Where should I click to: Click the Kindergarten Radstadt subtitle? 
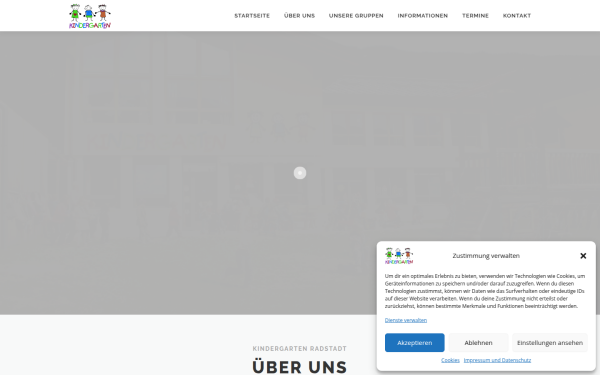tap(300, 349)
